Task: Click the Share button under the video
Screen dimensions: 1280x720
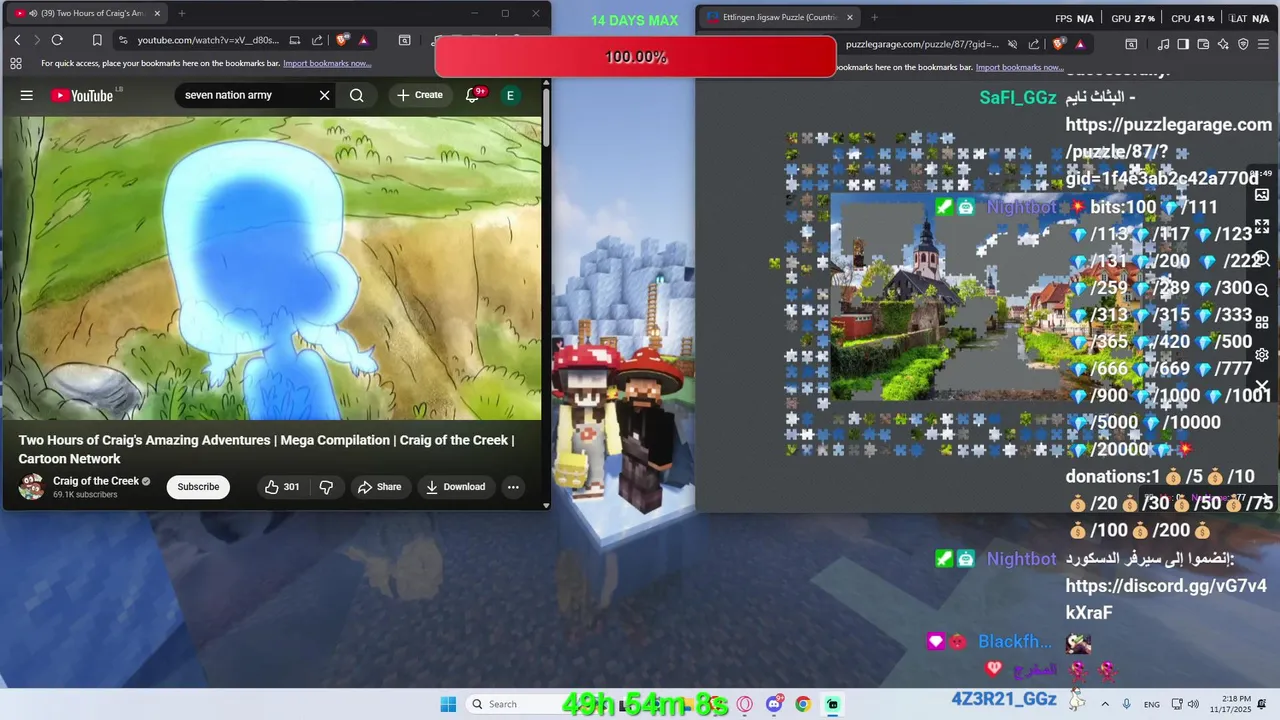Action: pos(379,487)
